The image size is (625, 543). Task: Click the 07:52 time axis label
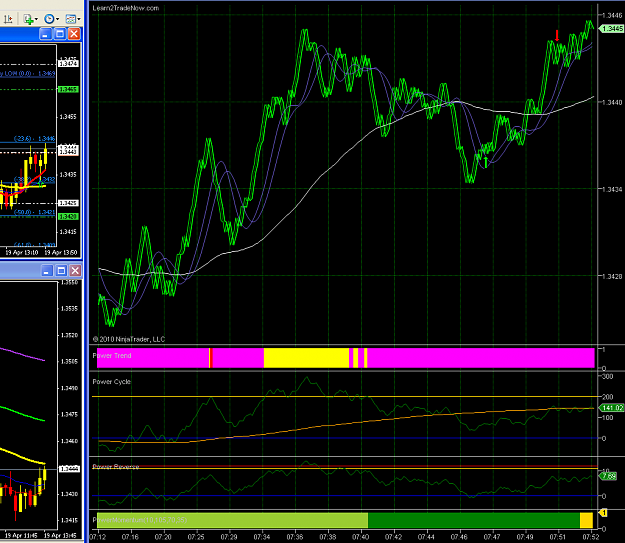[591, 537]
